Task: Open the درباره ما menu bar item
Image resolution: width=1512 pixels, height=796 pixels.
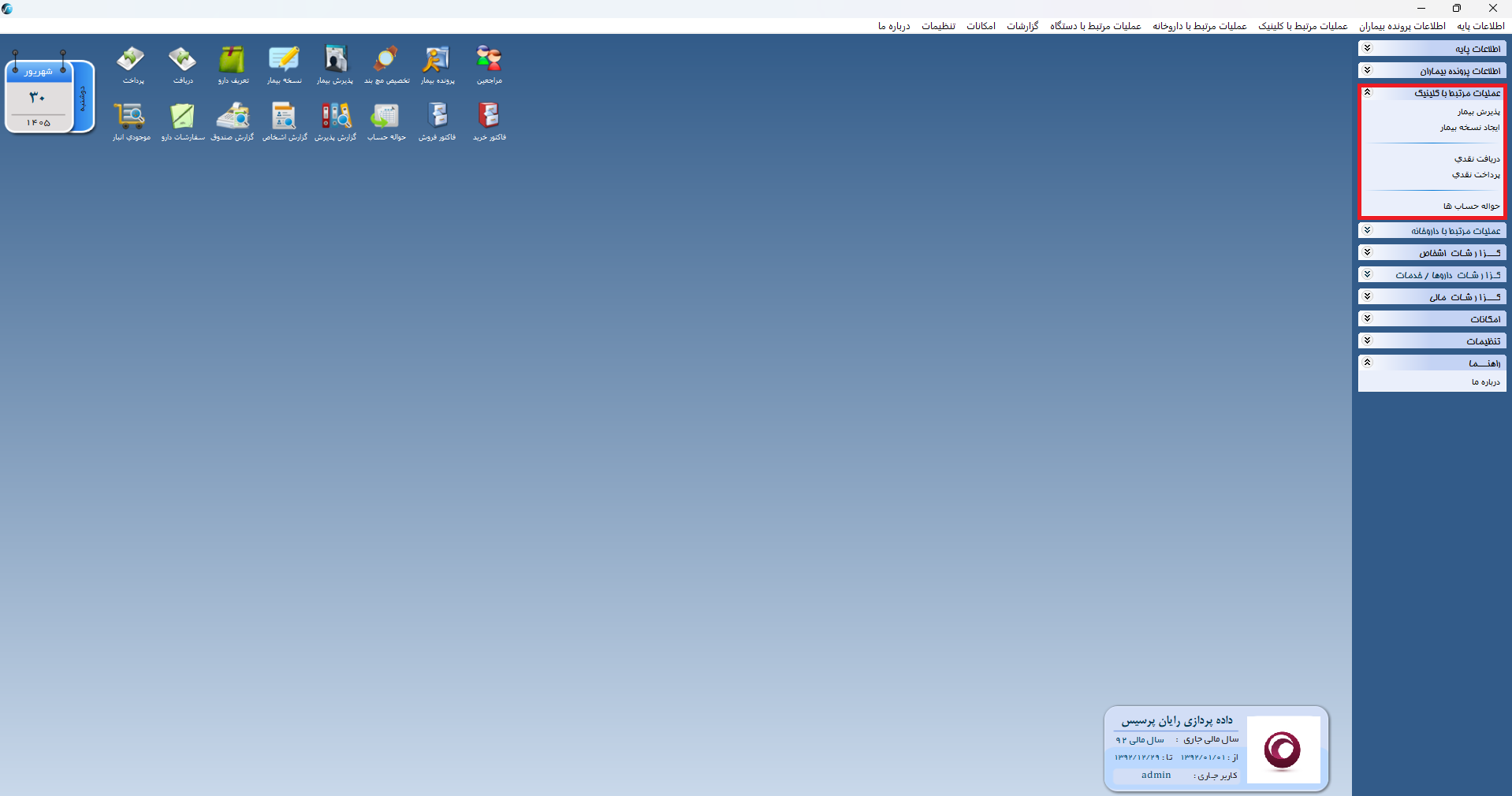Action: tap(894, 26)
